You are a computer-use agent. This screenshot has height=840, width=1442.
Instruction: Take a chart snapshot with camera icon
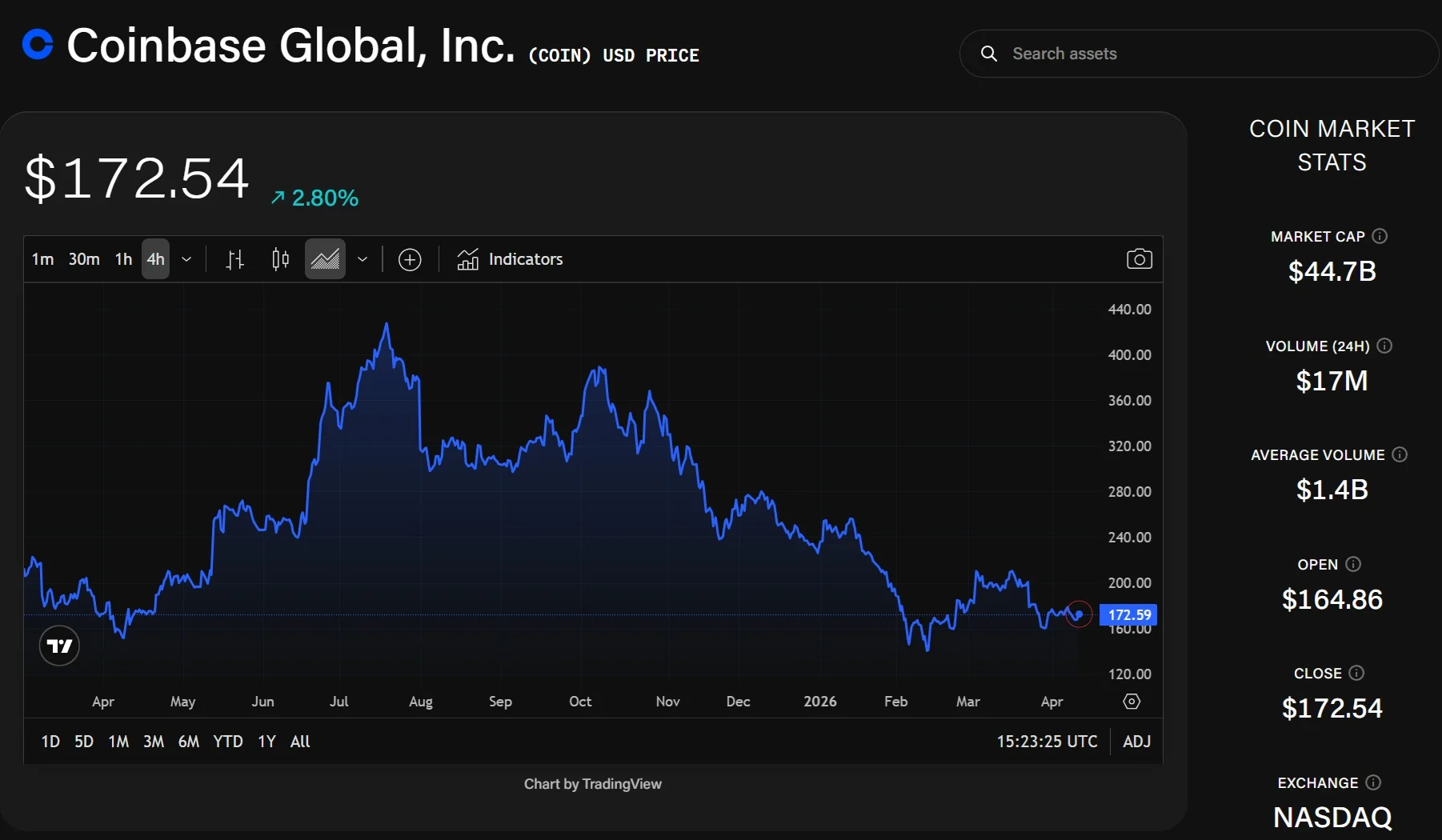(x=1139, y=259)
